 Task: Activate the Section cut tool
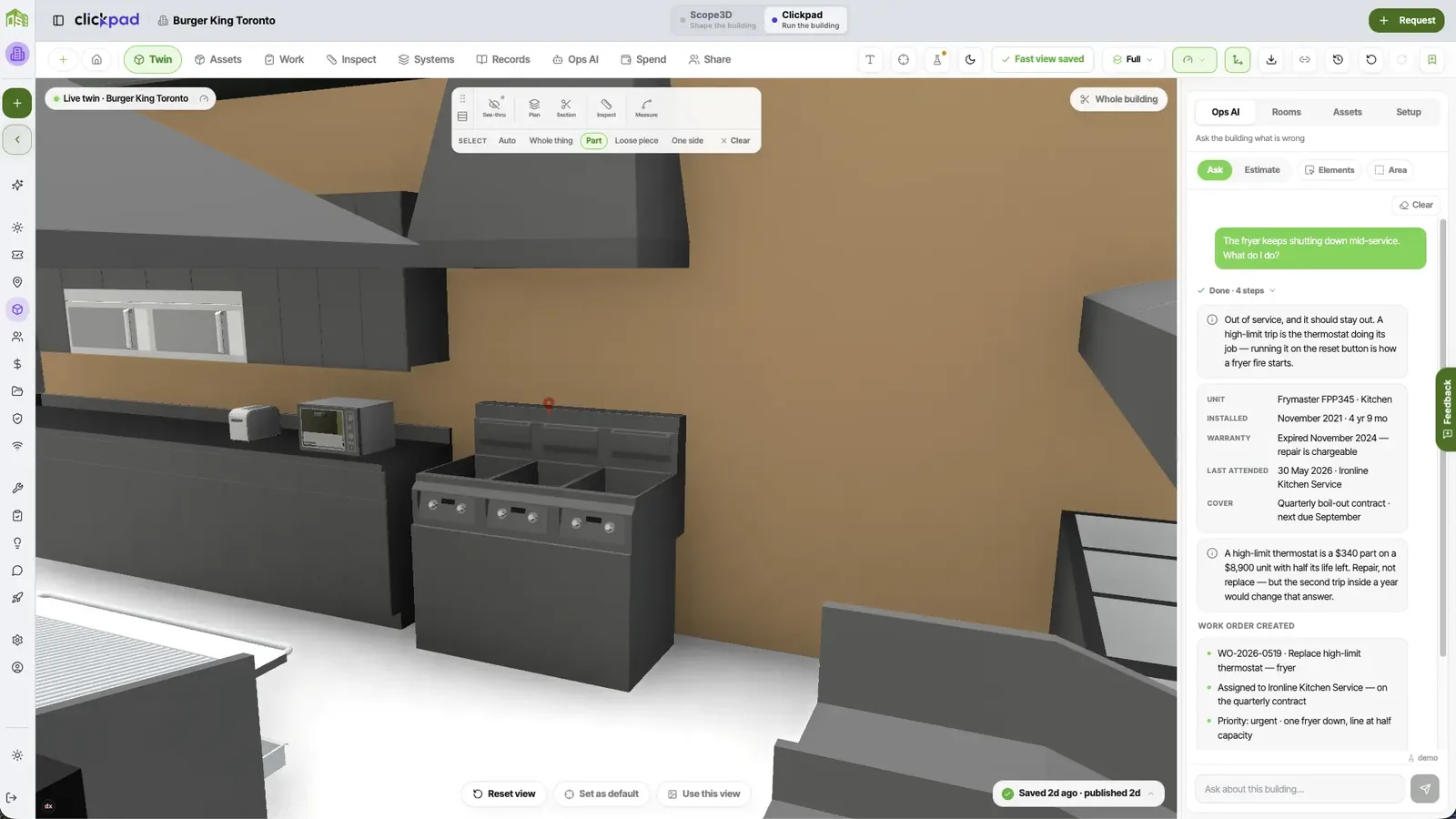[x=566, y=107]
